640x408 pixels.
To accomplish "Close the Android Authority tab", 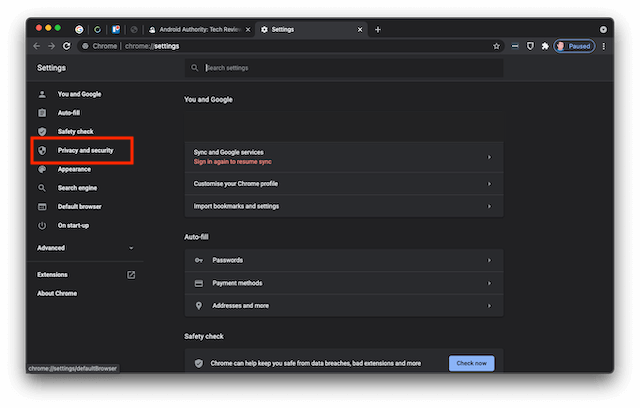I will pos(248,29).
